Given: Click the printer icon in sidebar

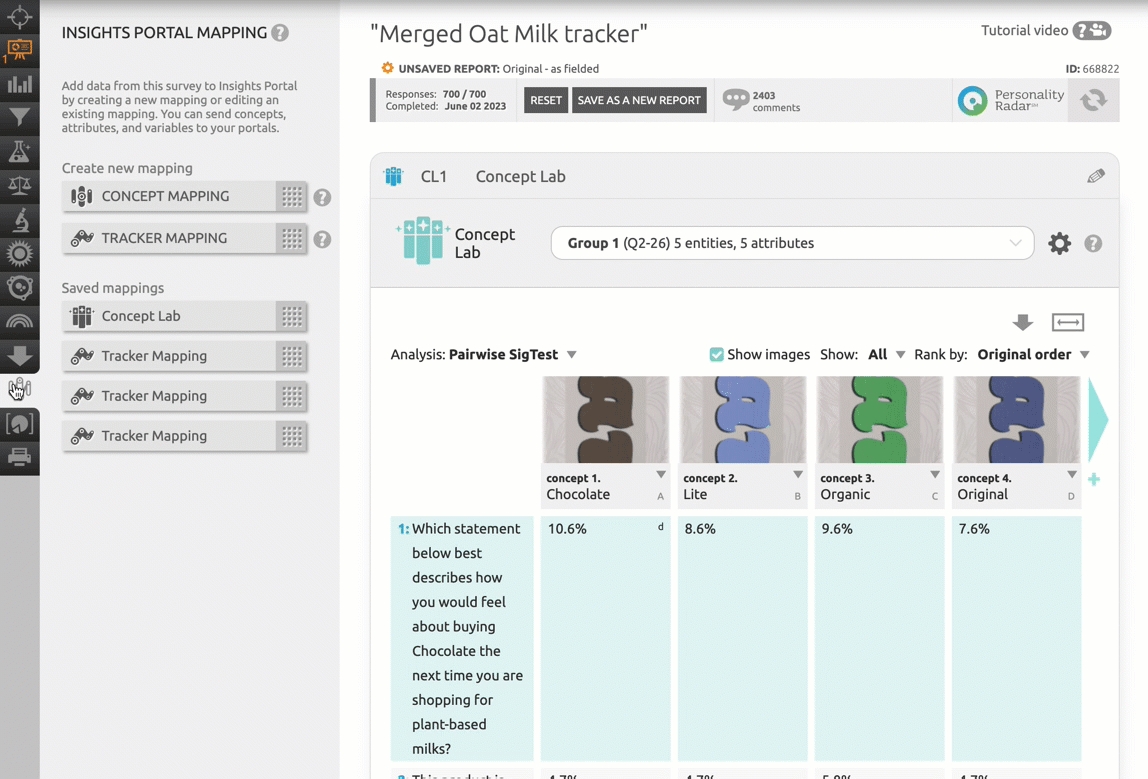Looking at the screenshot, I should point(19,458).
